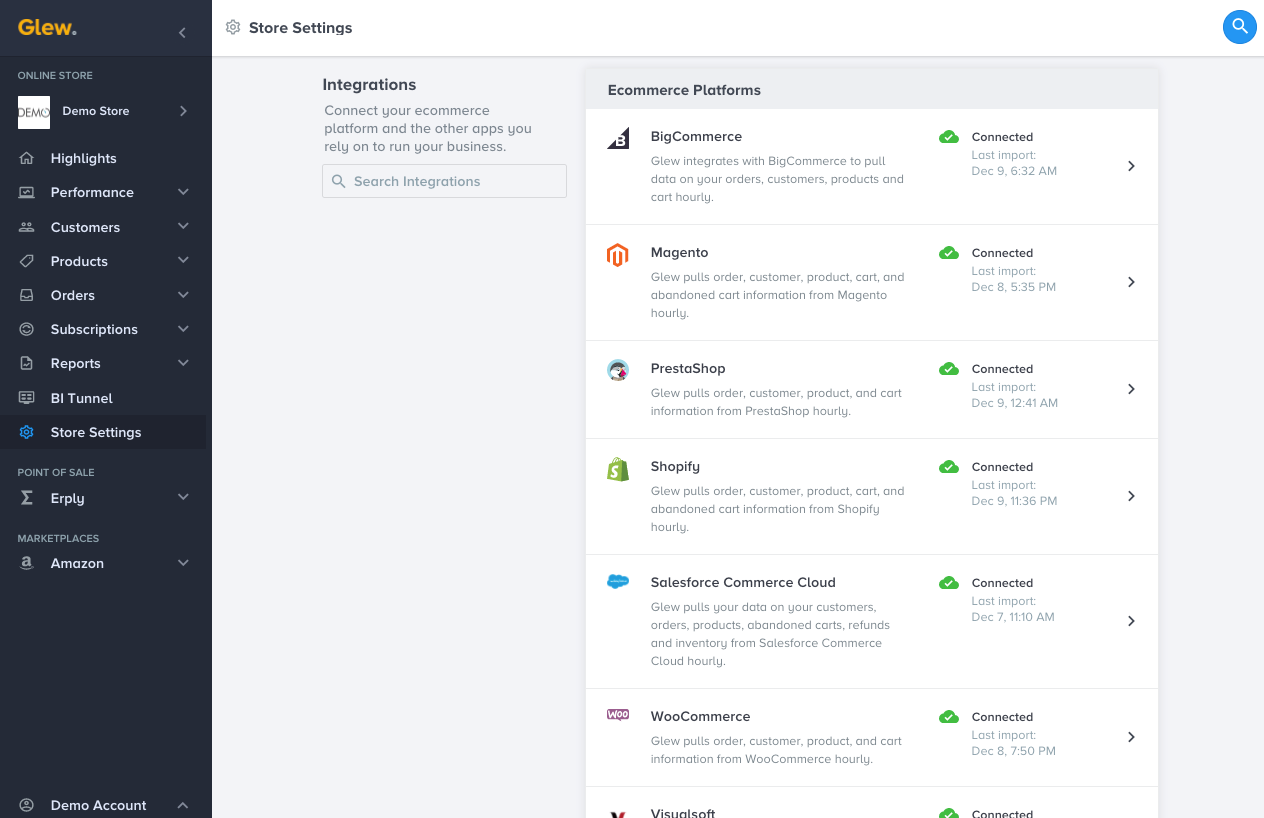Click the Highlights home icon
The image size is (1264, 818).
click(27, 158)
